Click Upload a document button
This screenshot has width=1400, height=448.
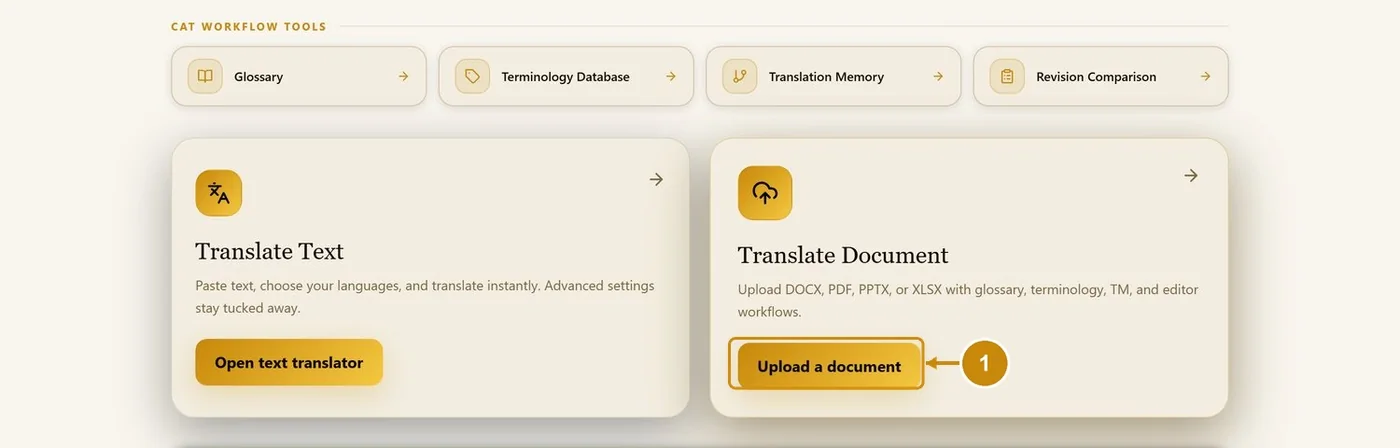tap(829, 366)
